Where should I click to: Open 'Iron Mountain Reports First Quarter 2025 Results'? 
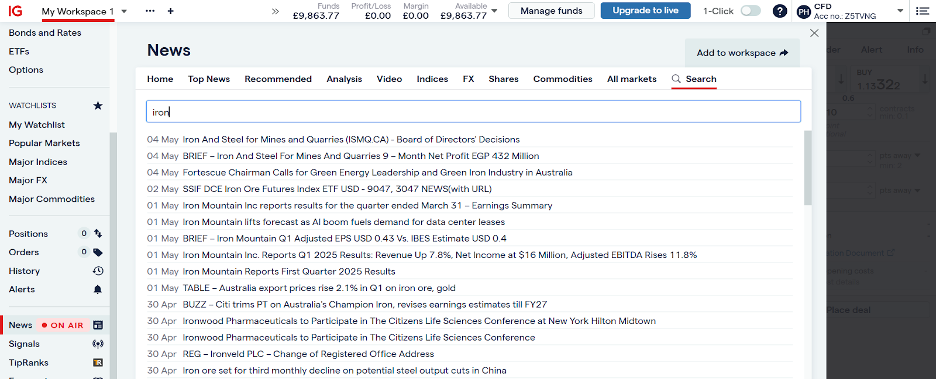(x=289, y=271)
